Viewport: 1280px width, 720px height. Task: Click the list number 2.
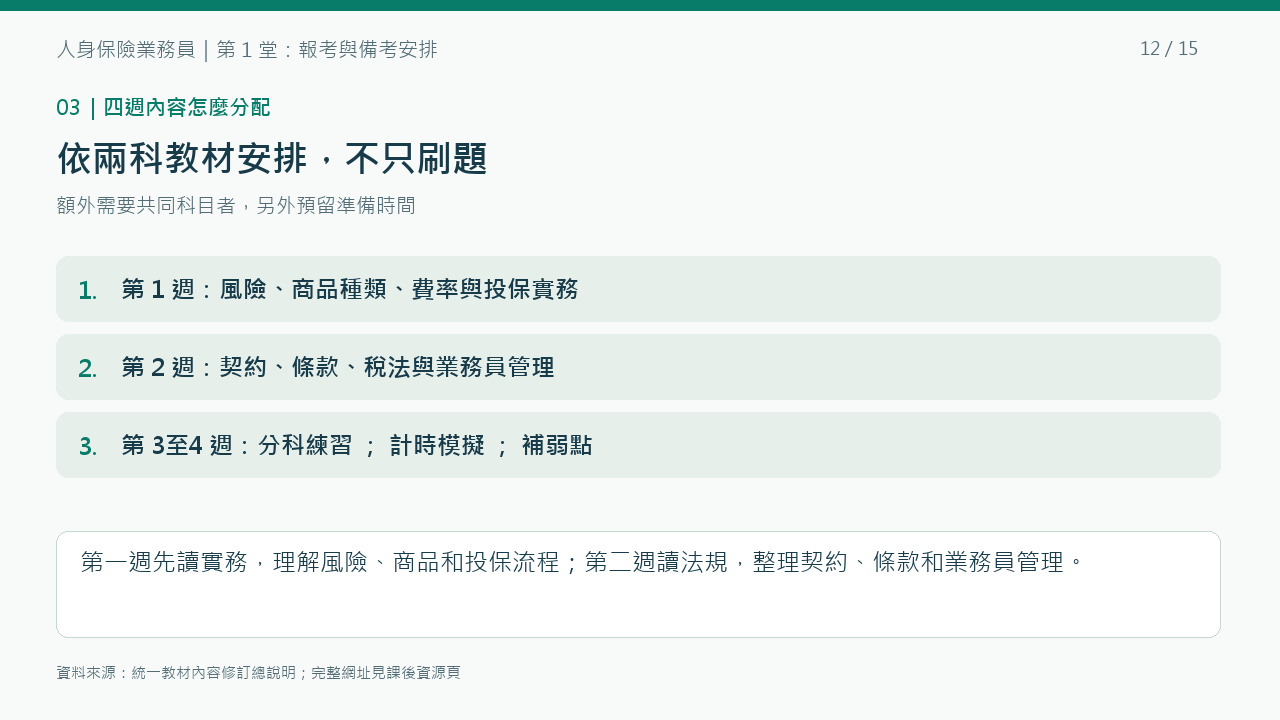pyautogui.click(x=88, y=368)
